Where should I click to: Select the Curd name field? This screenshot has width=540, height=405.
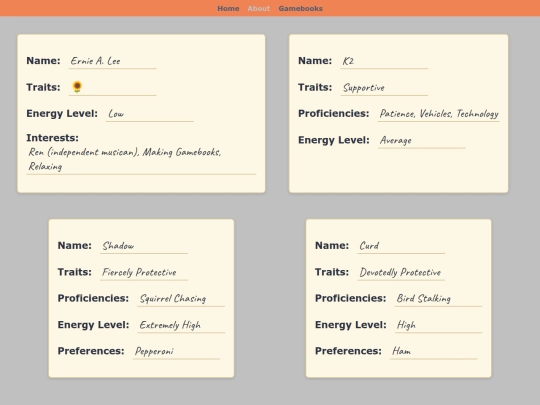(401, 246)
